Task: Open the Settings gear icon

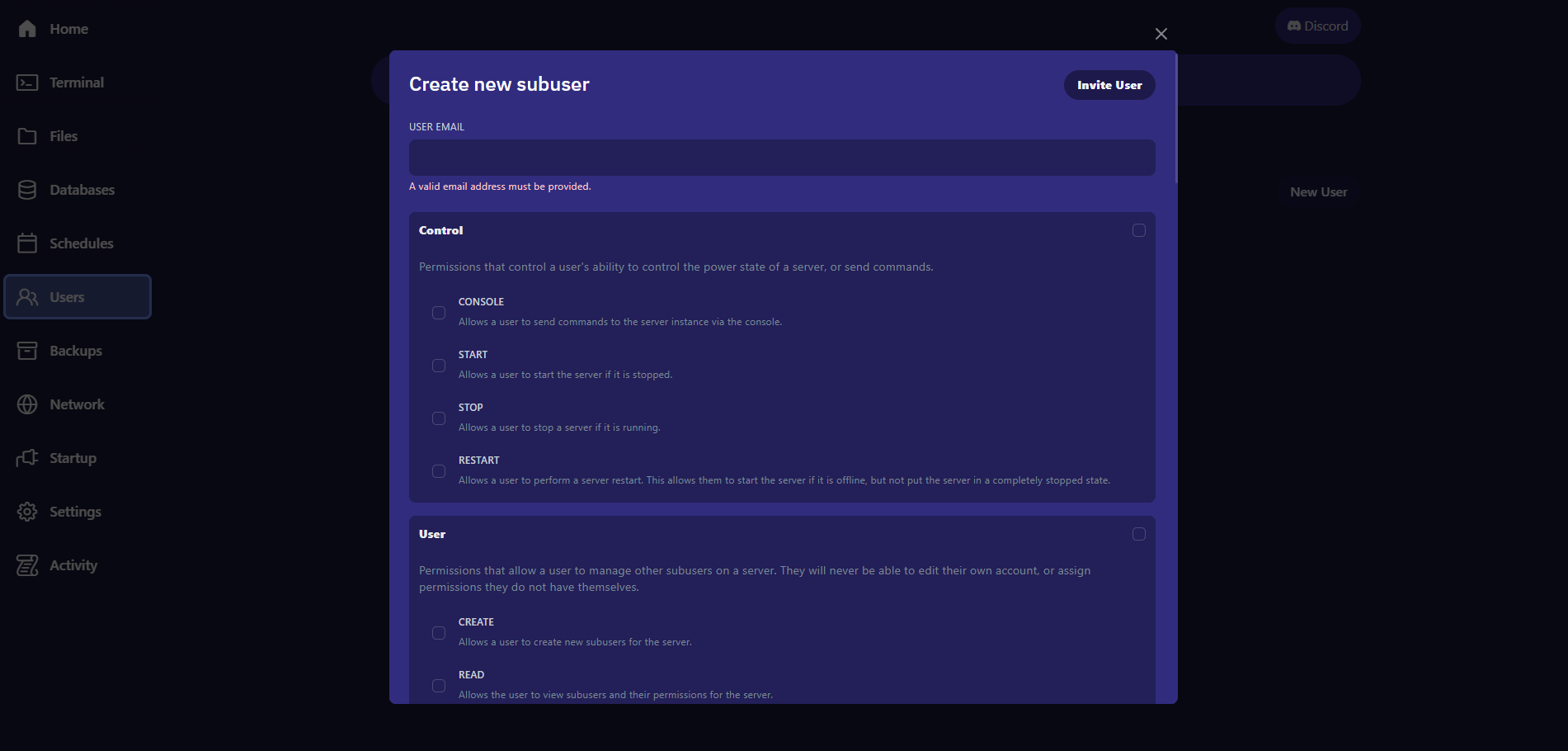Action: coord(27,512)
